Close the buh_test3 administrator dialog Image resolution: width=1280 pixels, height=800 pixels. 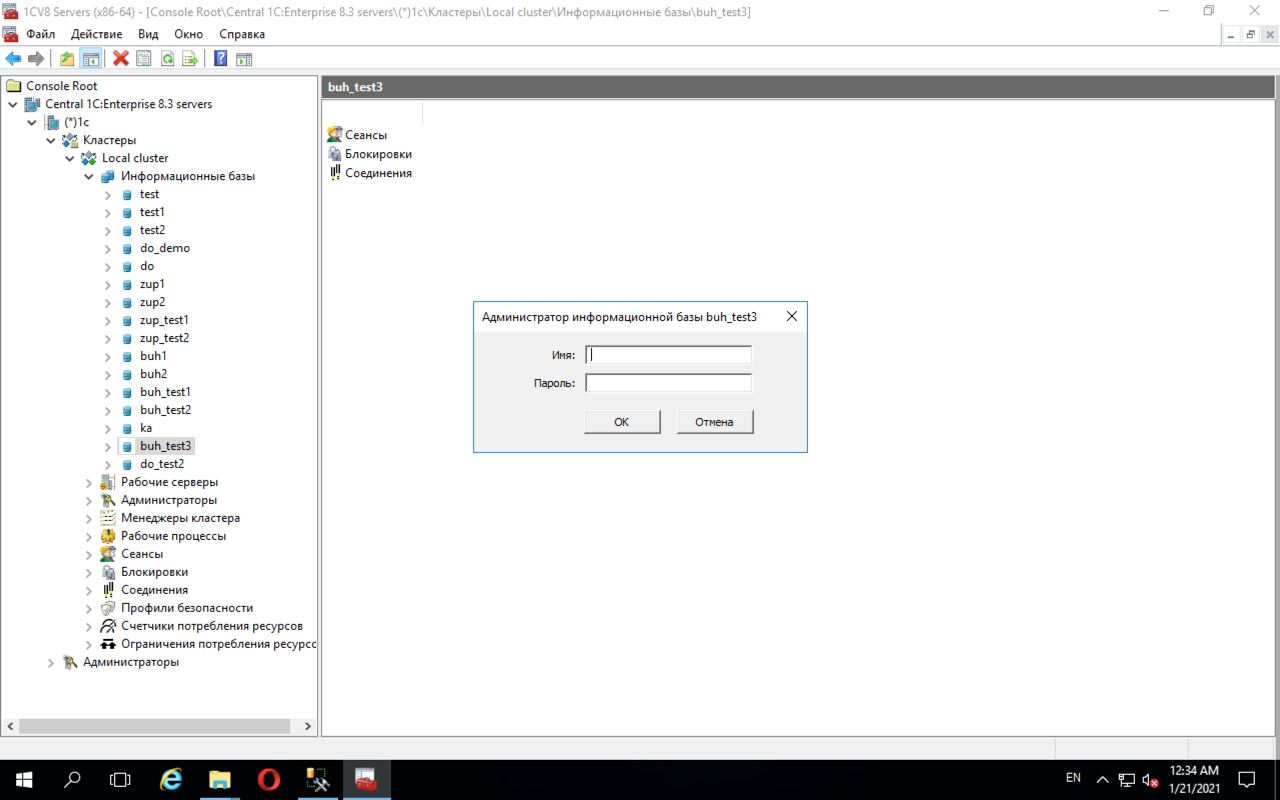click(x=792, y=316)
